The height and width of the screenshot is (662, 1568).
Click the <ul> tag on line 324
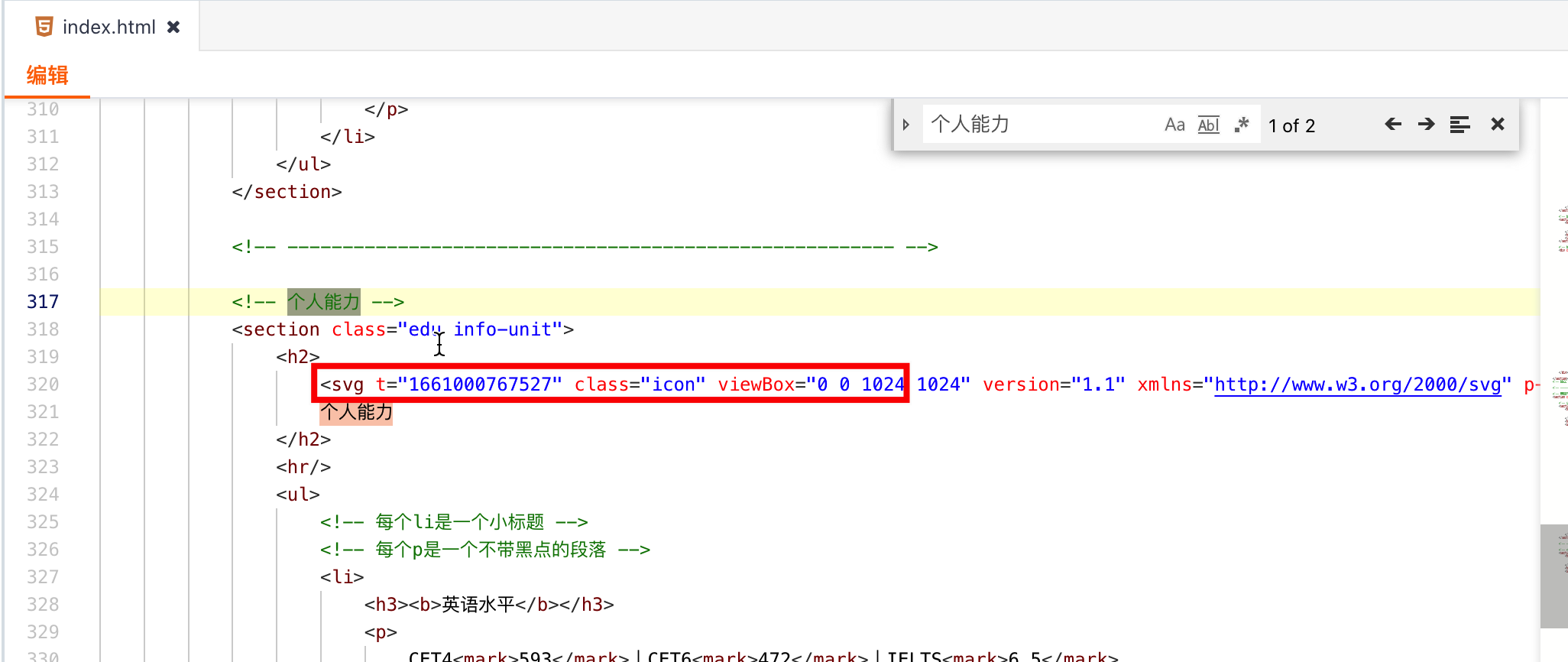pyautogui.click(x=298, y=495)
